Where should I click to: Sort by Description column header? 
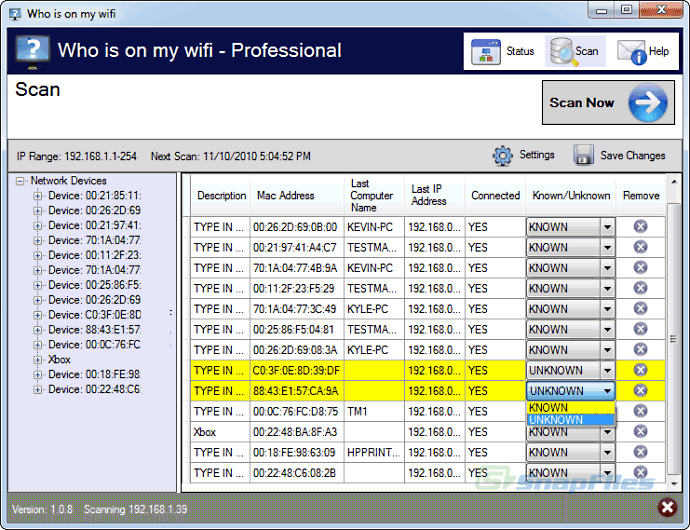[x=221, y=195]
